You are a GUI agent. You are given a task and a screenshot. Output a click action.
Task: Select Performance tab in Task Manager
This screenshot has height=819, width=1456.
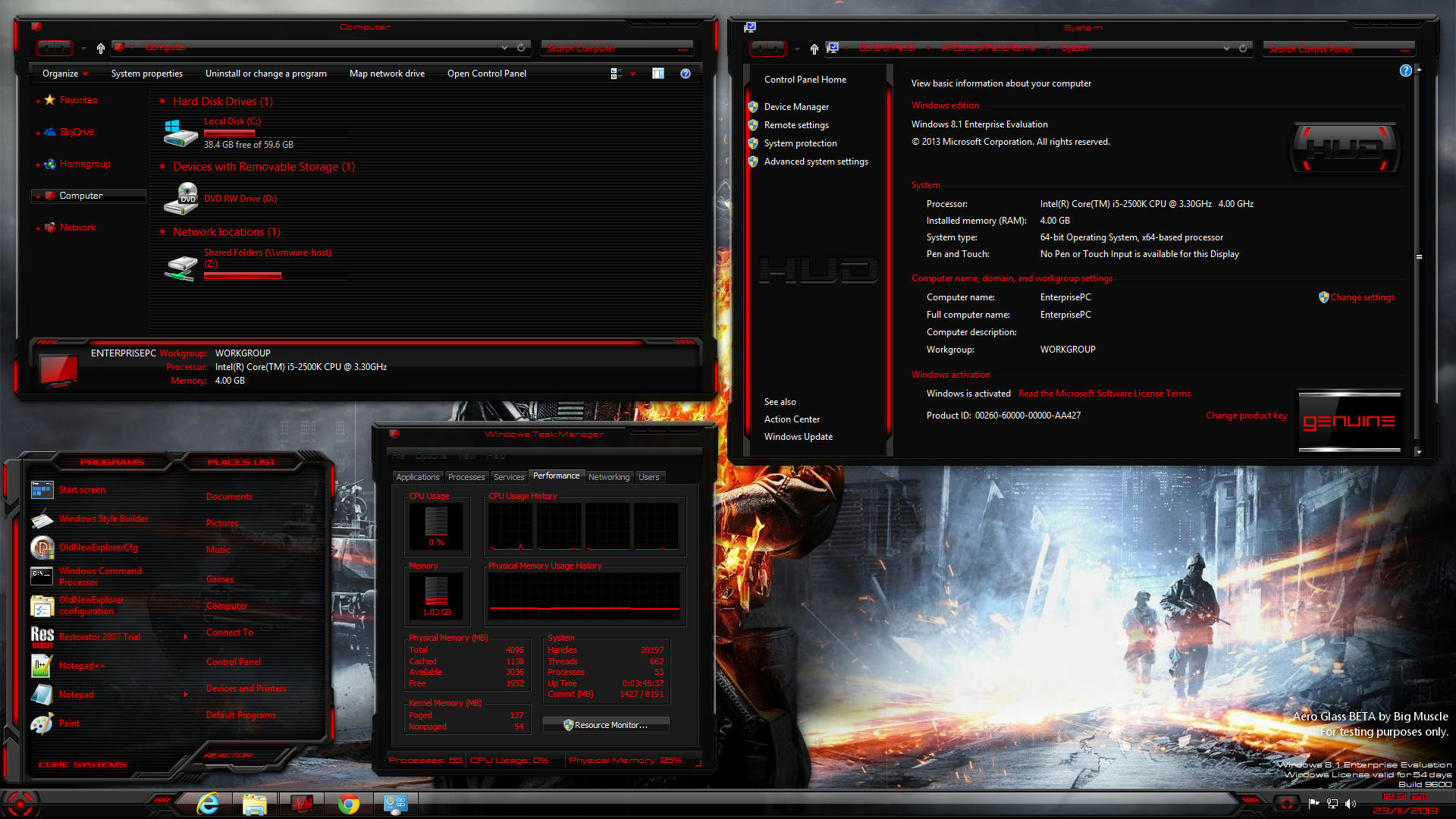pyautogui.click(x=557, y=475)
